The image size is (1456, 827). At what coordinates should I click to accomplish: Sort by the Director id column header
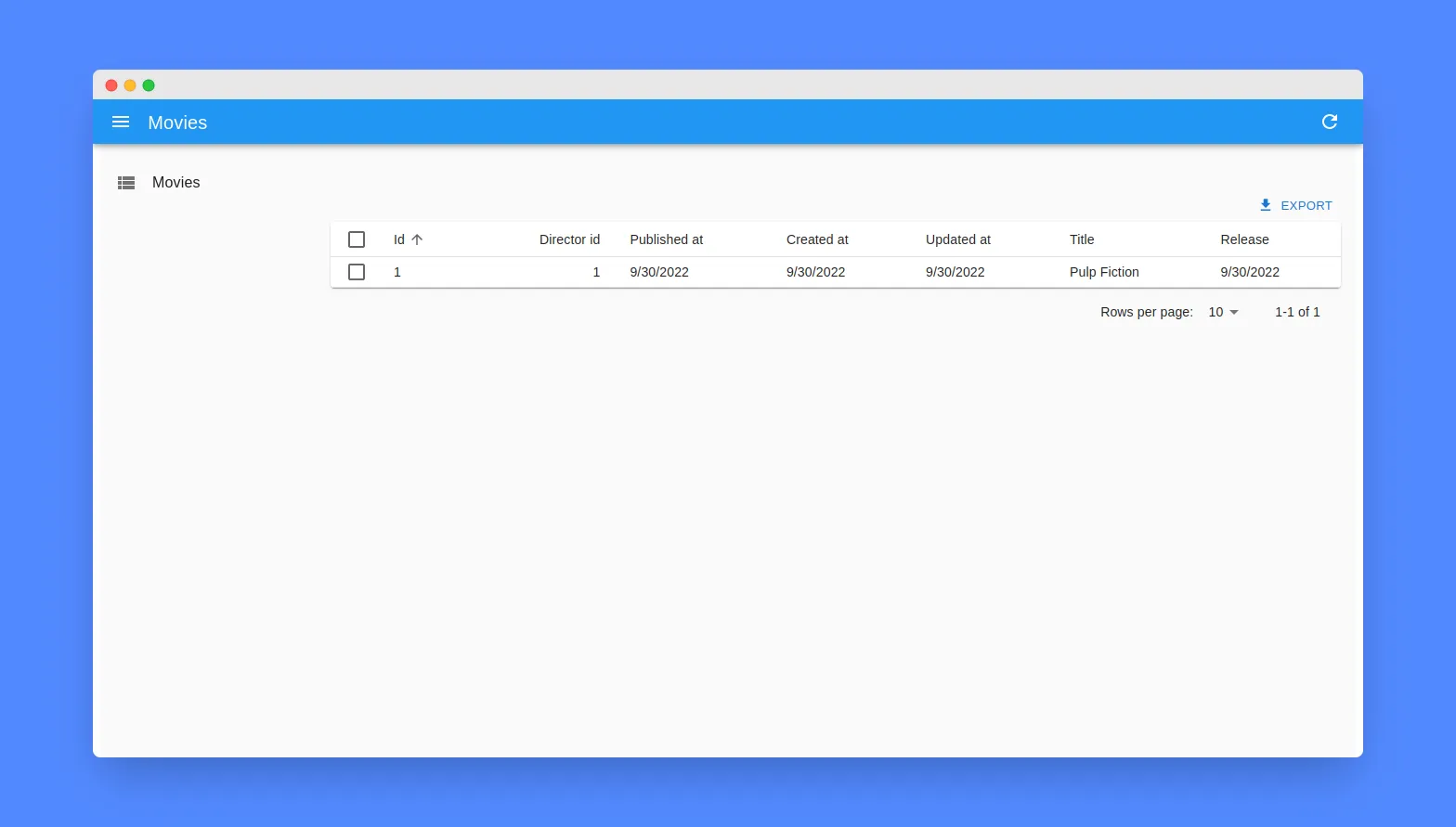pos(569,239)
